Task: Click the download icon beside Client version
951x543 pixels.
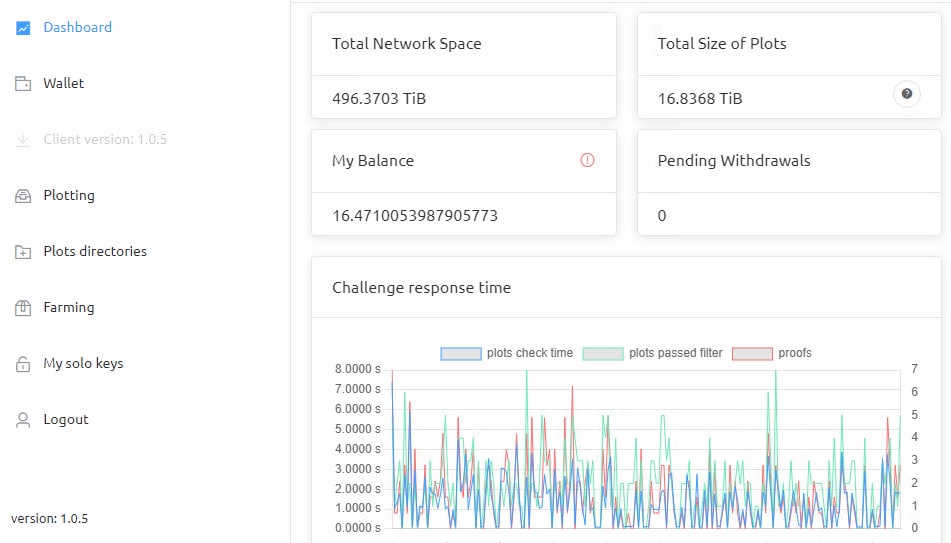Action: tap(23, 140)
